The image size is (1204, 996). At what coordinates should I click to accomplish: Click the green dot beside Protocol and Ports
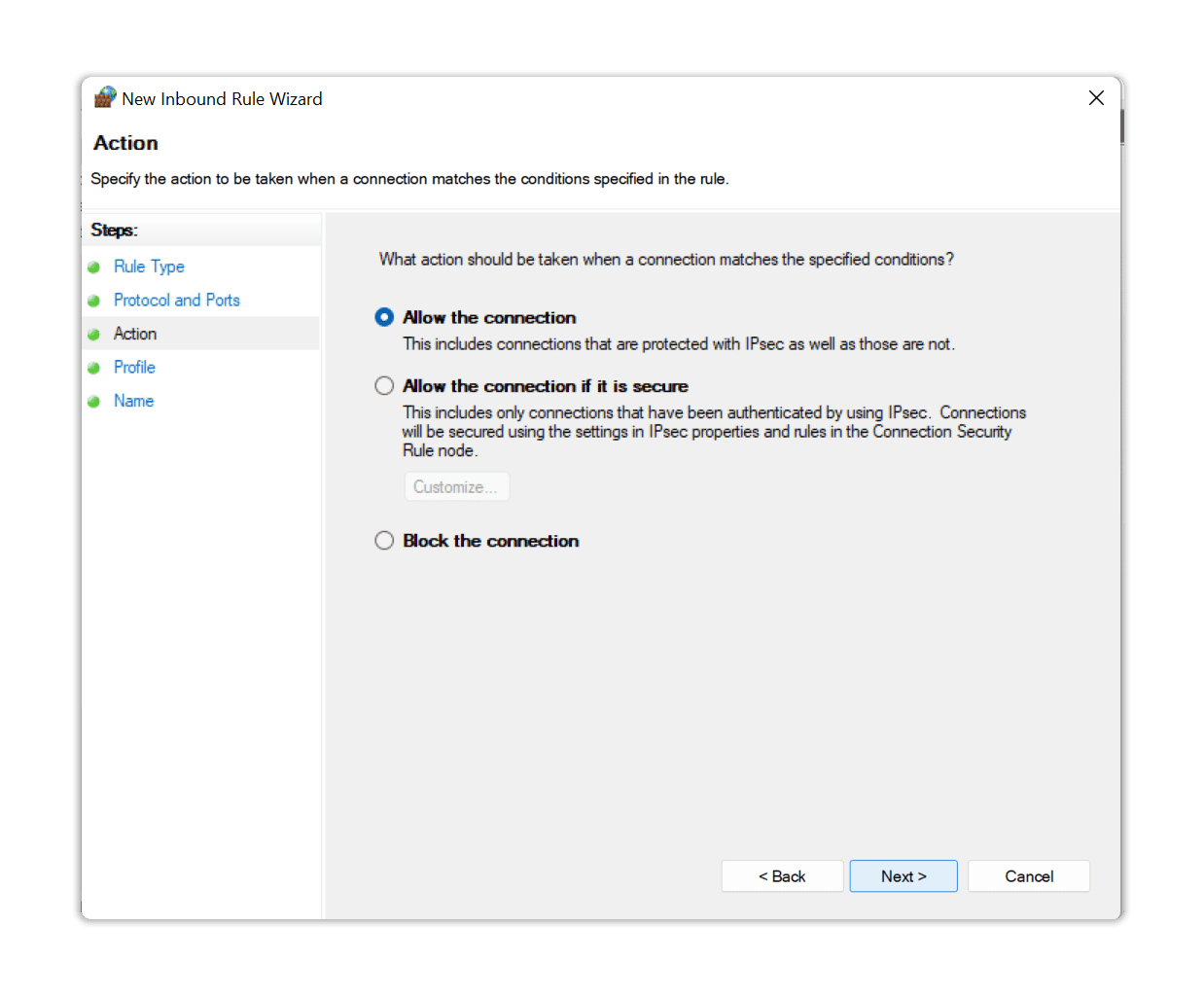pos(94,301)
